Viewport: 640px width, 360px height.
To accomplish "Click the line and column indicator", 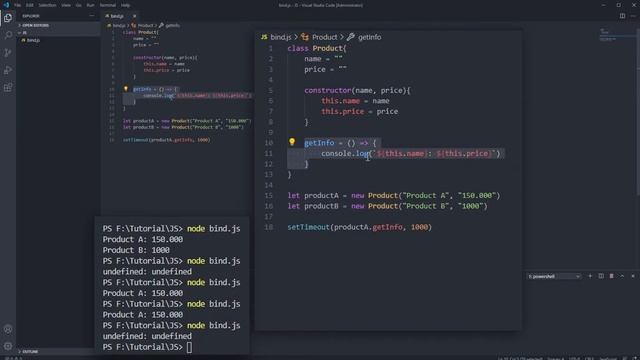I will click(x=520, y=358).
